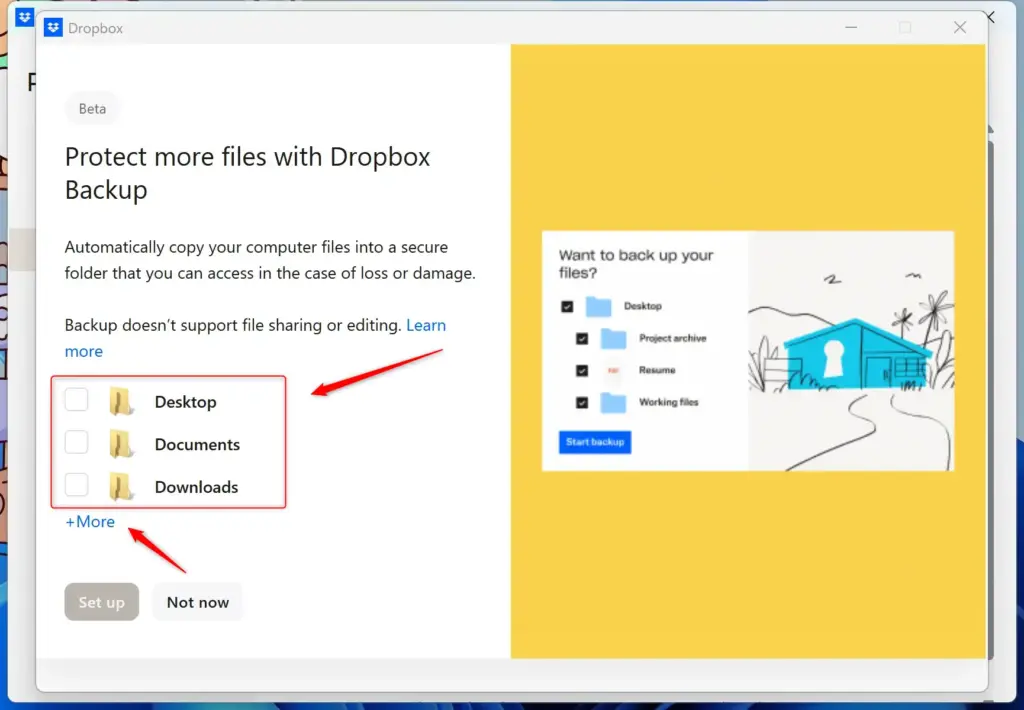
Task: Minimize the Dropbox window
Action: (851, 27)
